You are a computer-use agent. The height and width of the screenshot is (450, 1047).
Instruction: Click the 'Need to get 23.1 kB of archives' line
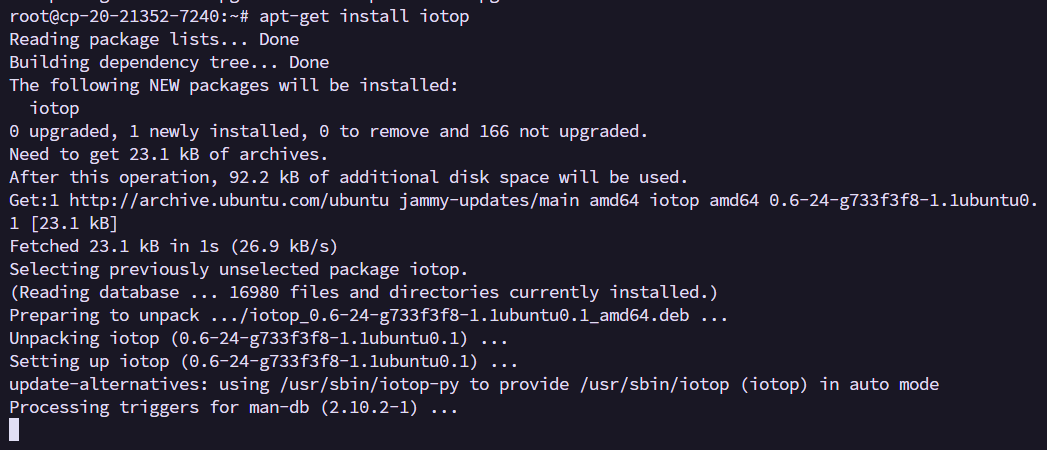(x=169, y=155)
